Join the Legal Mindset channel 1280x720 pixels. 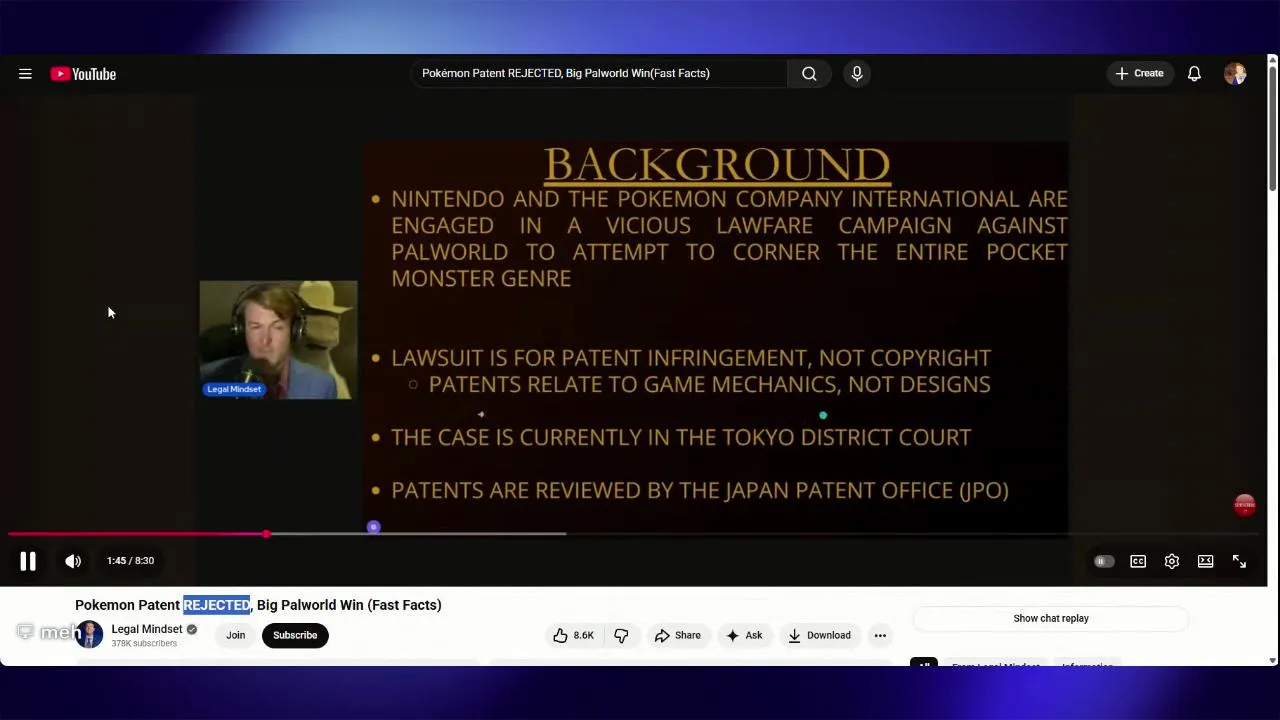pyautogui.click(x=235, y=635)
